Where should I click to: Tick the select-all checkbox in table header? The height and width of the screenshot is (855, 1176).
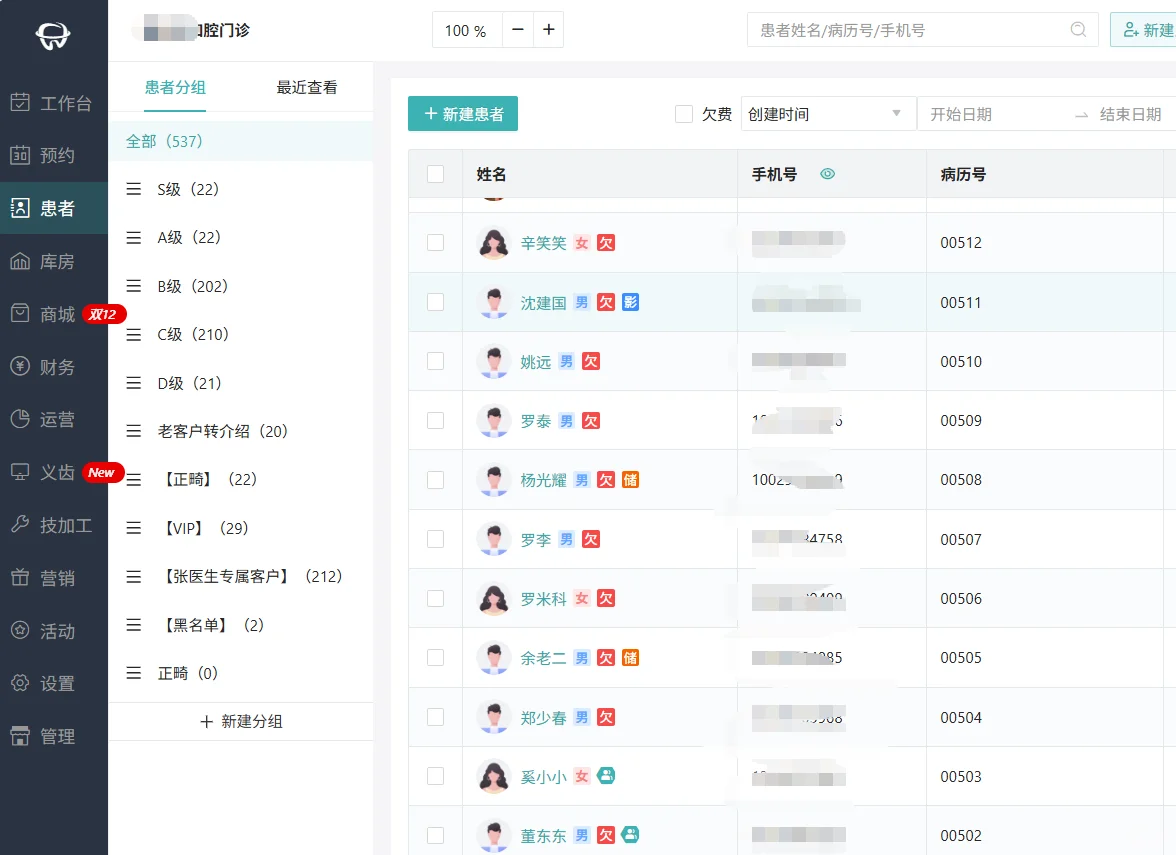pos(435,174)
